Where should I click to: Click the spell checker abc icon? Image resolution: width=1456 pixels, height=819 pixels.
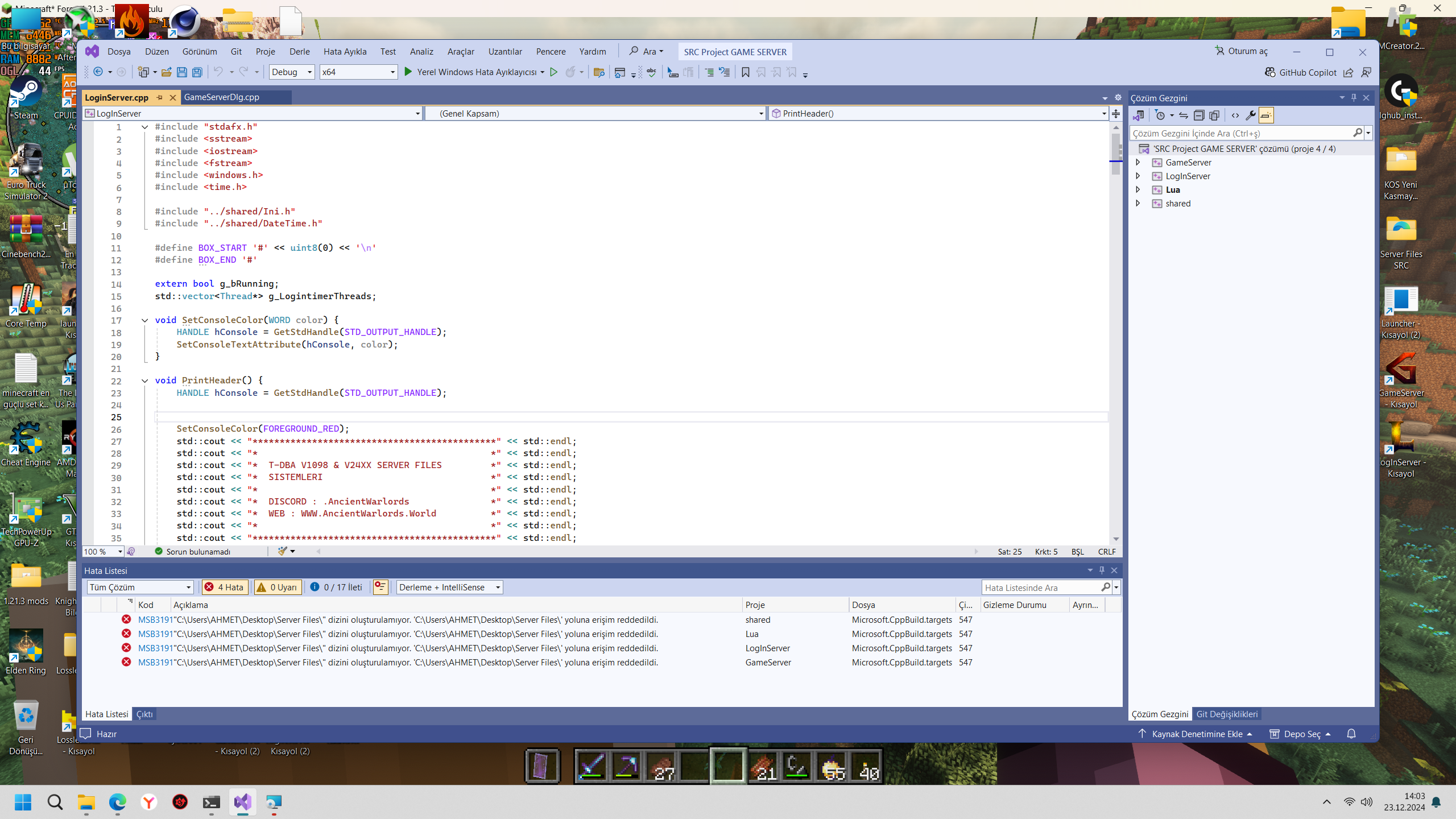click(x=652, y=72)
